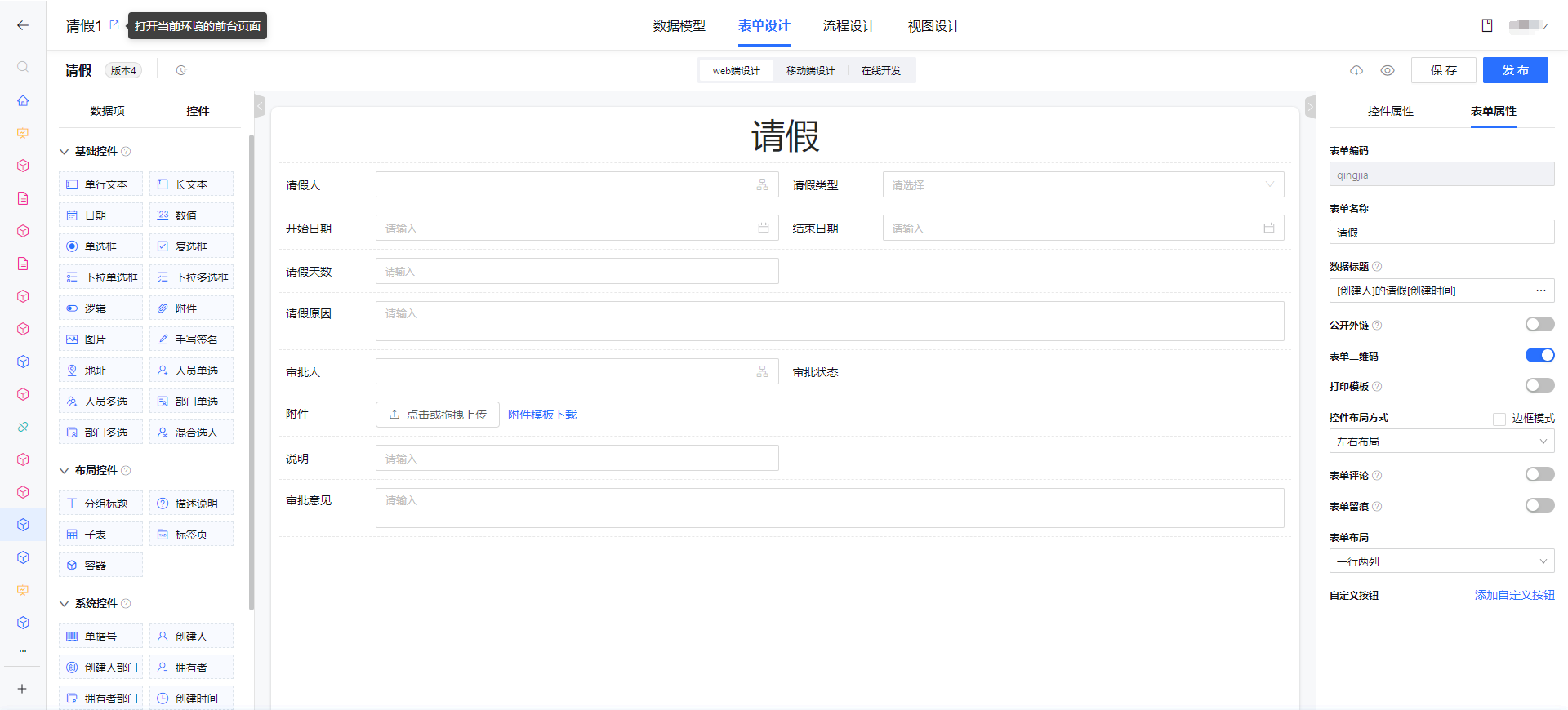Viewport: 1568px width, 710px height.
Task: Click the 保存 button
Action: click(1443, 70)
